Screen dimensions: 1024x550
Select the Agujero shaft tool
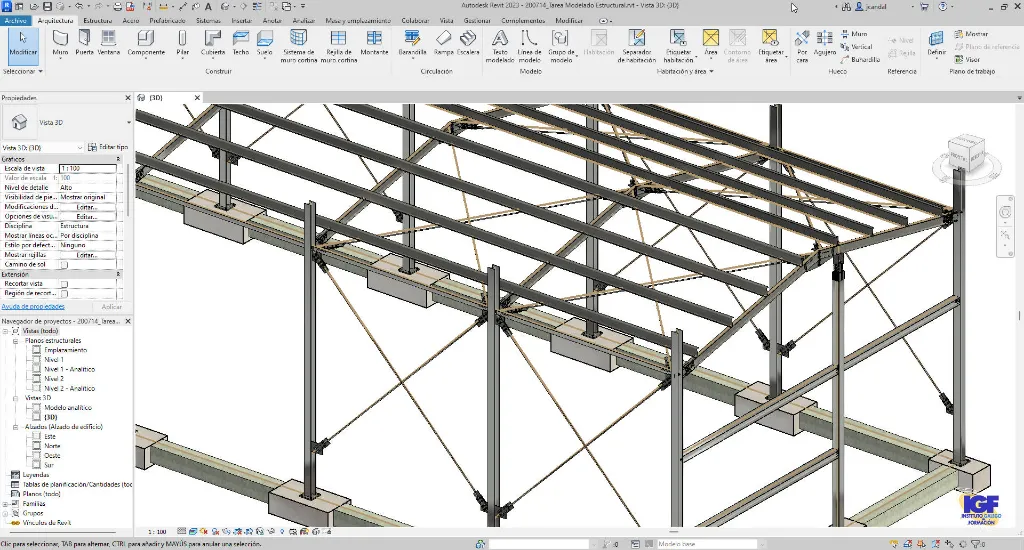(x=825, y=43)
